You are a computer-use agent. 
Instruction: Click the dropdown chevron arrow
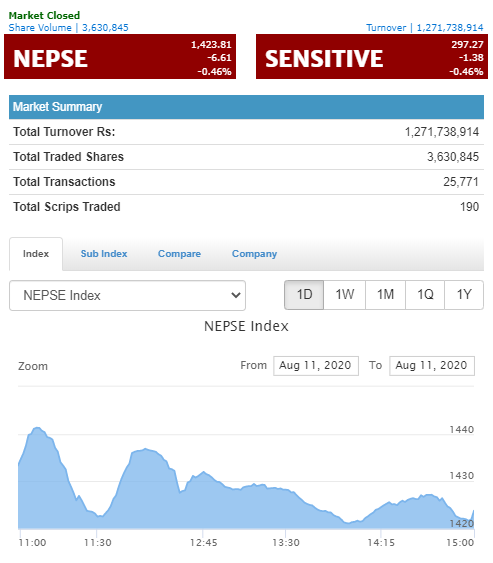coord(236,295)
